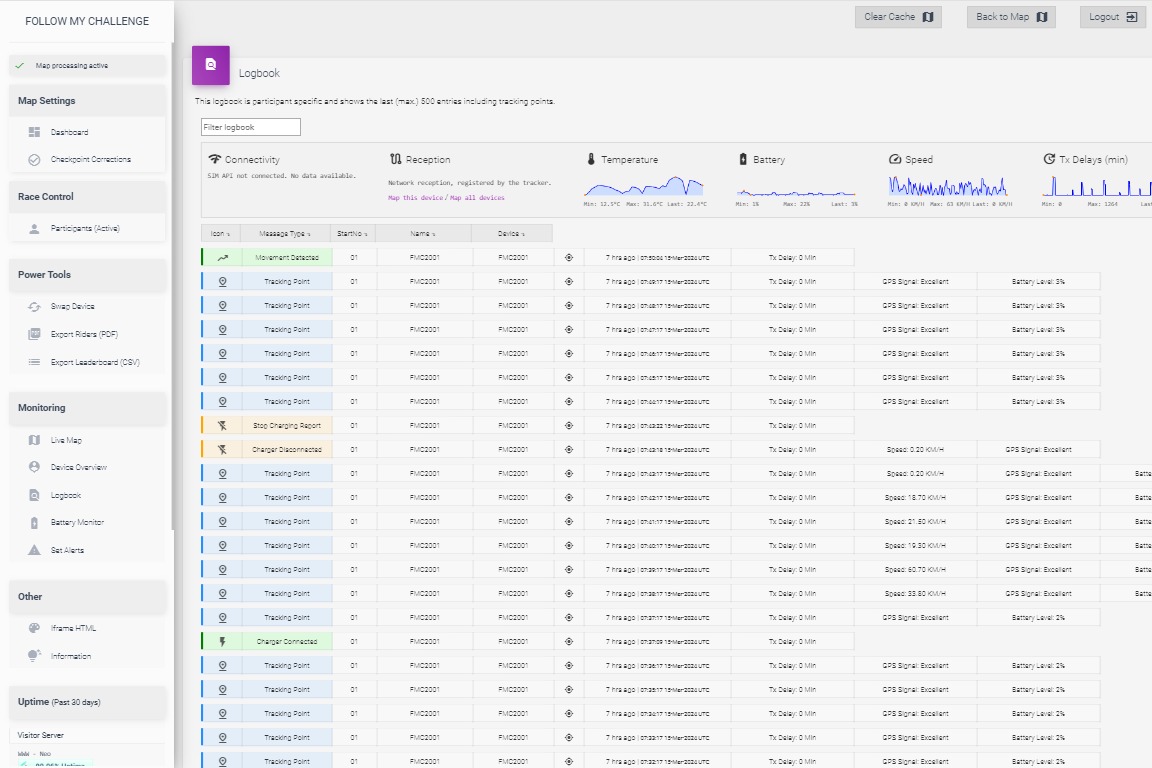Select the Monitoring section header
This screenshot has width=1152, height=768.
[x=87, y=408]
